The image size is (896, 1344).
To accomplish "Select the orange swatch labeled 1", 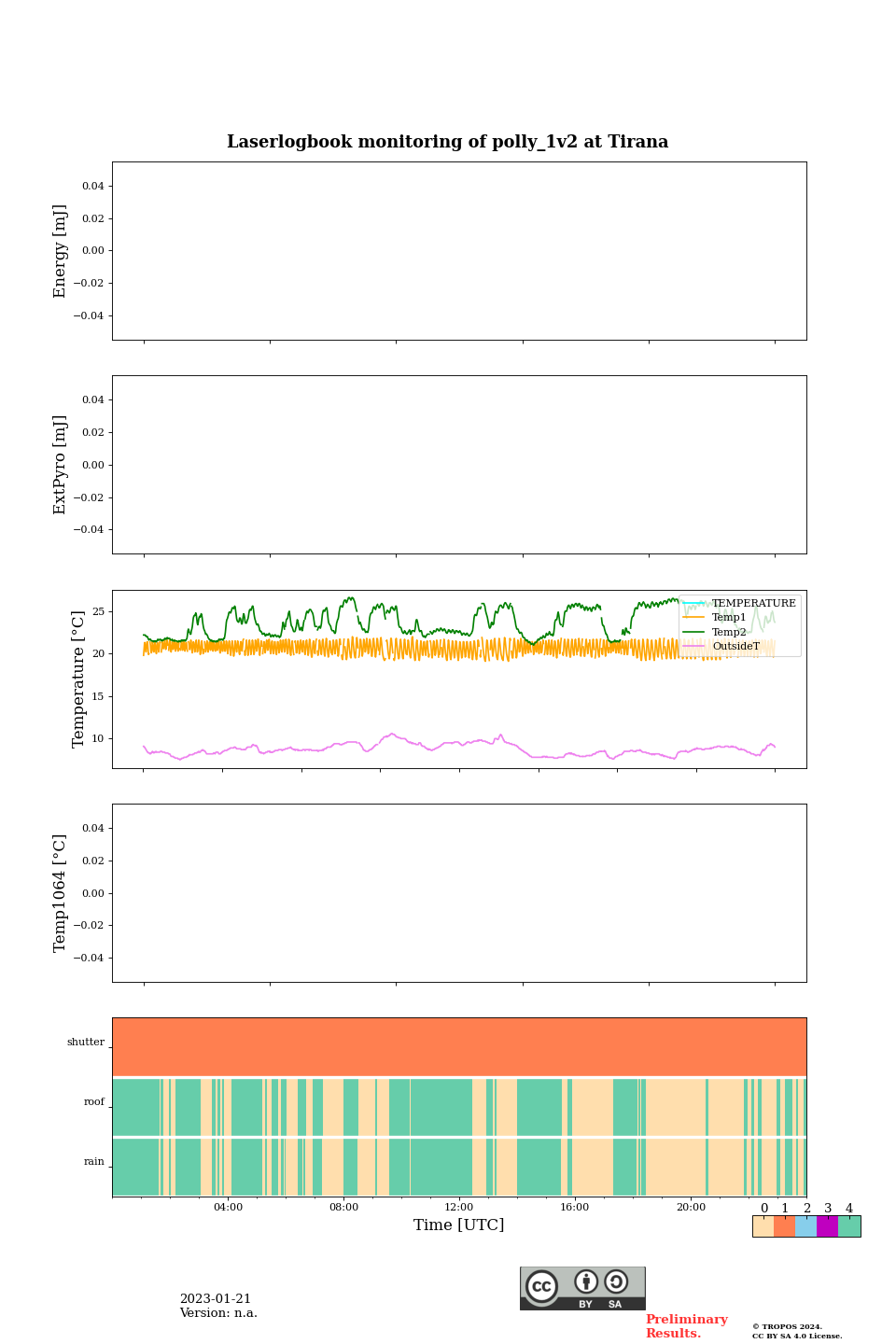I will point(785,1226).
